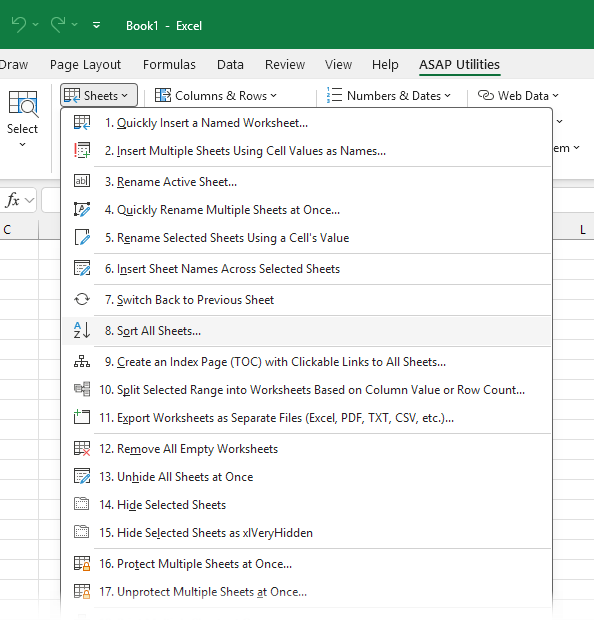
Task: Open the Formulas ribbon tab
Action: click(169, 65)
